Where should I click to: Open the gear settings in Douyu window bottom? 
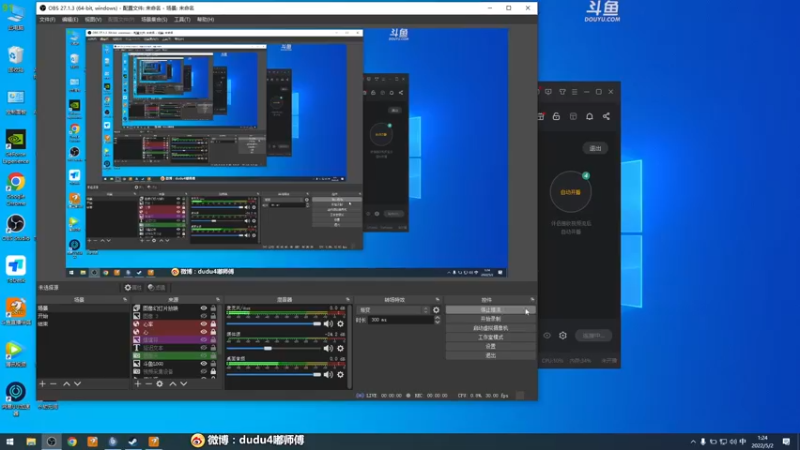click(563, 336)
